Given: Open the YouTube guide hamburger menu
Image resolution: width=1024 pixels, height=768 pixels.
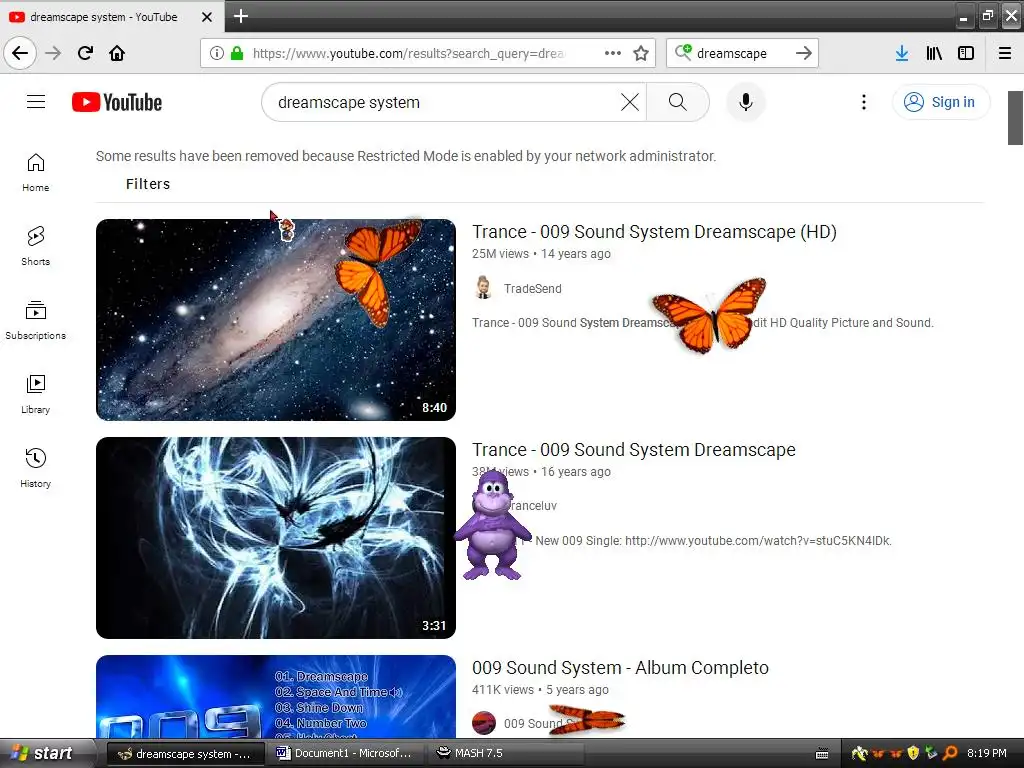Looking at the screenshot, I should point(36,102).
